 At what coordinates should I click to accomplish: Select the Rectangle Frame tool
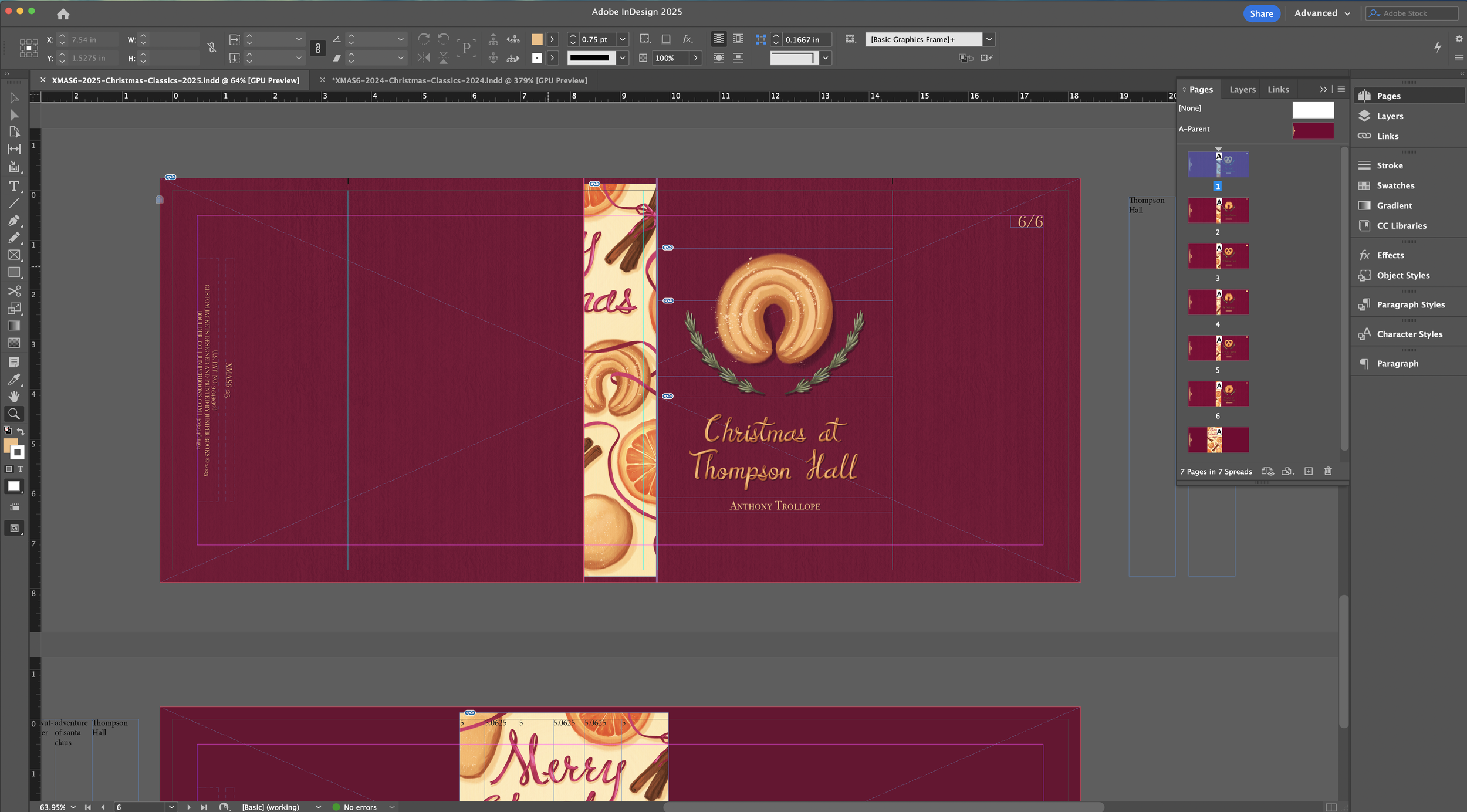[x=13, y=255]
